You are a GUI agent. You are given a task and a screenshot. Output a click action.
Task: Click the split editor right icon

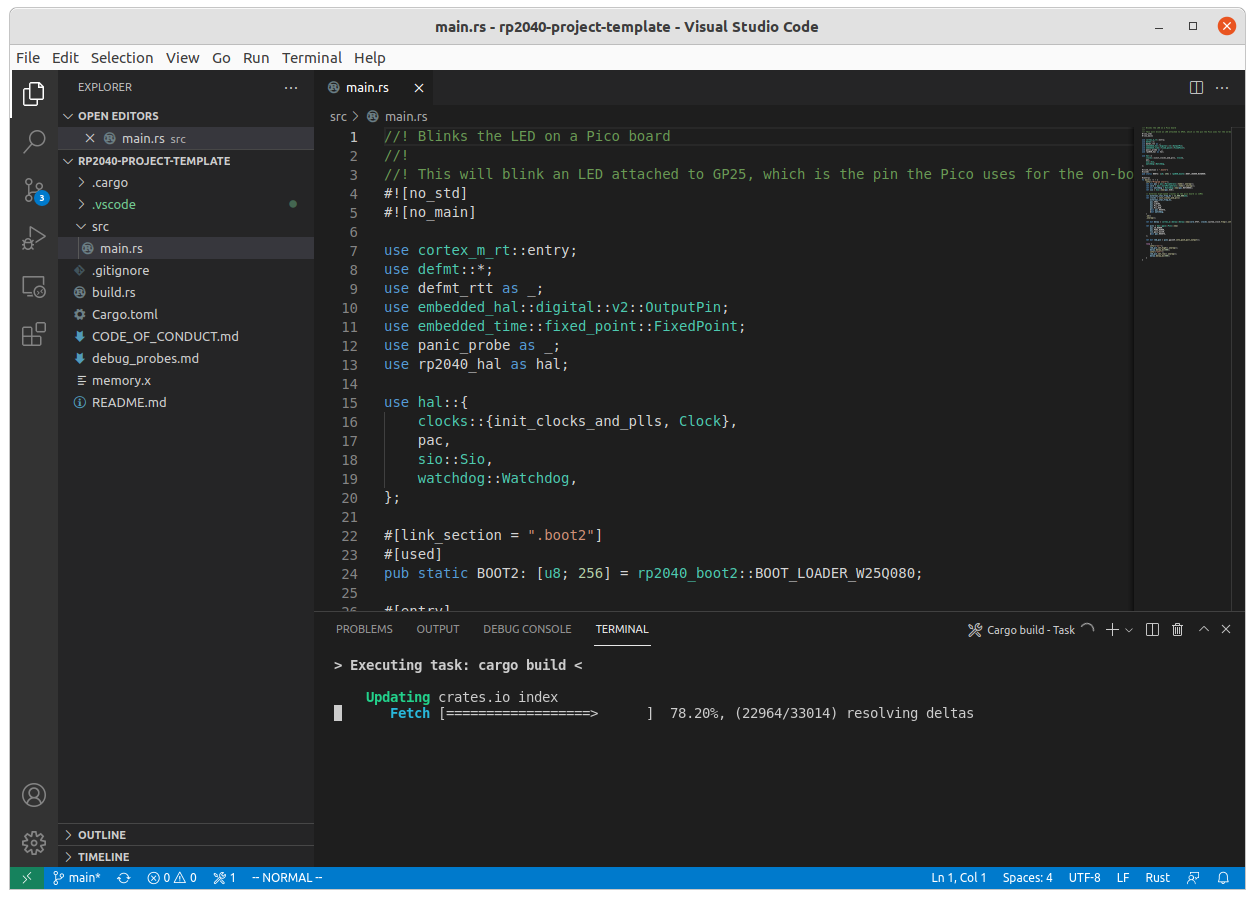point(1196,88)
